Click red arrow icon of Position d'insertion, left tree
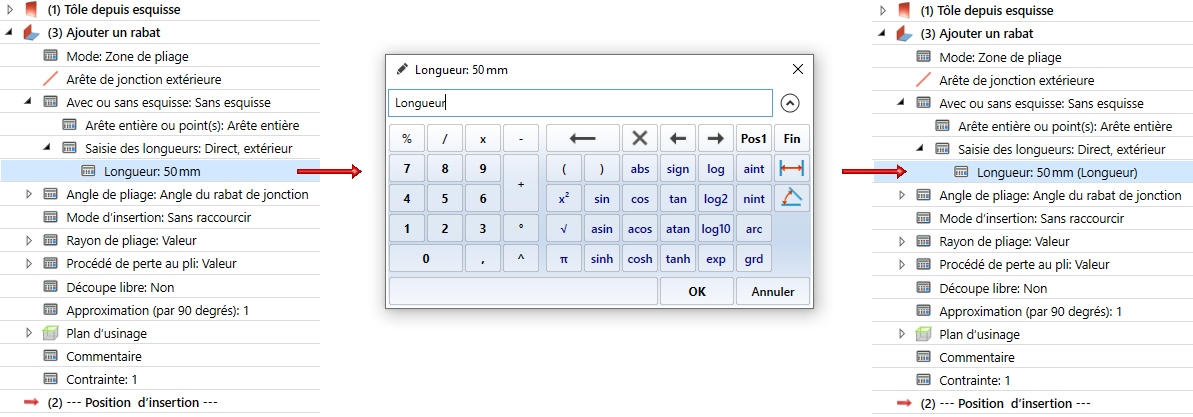The image size is (1193, 417). tap(31, 402)
